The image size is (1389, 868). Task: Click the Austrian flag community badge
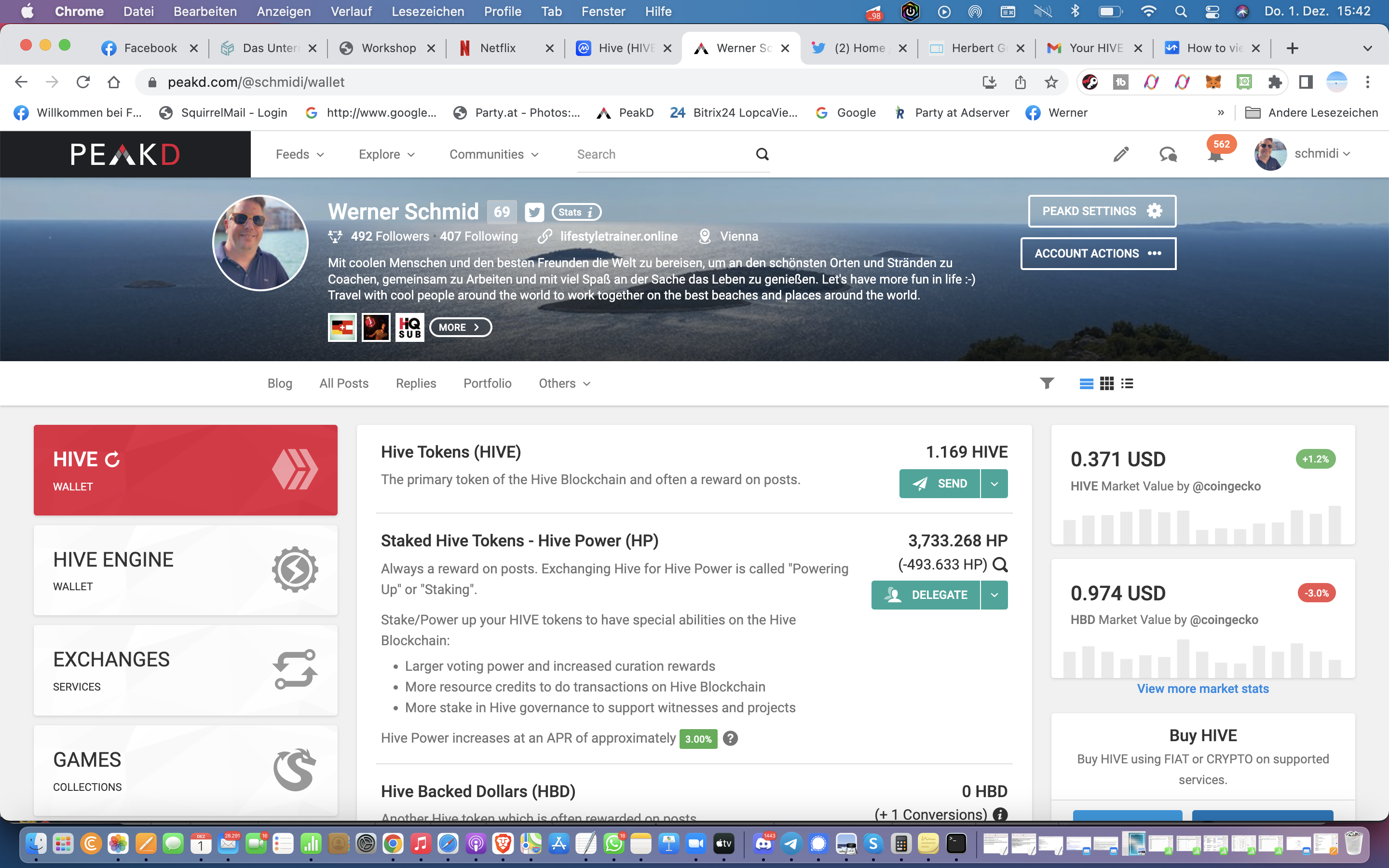[x=342, y=327]
